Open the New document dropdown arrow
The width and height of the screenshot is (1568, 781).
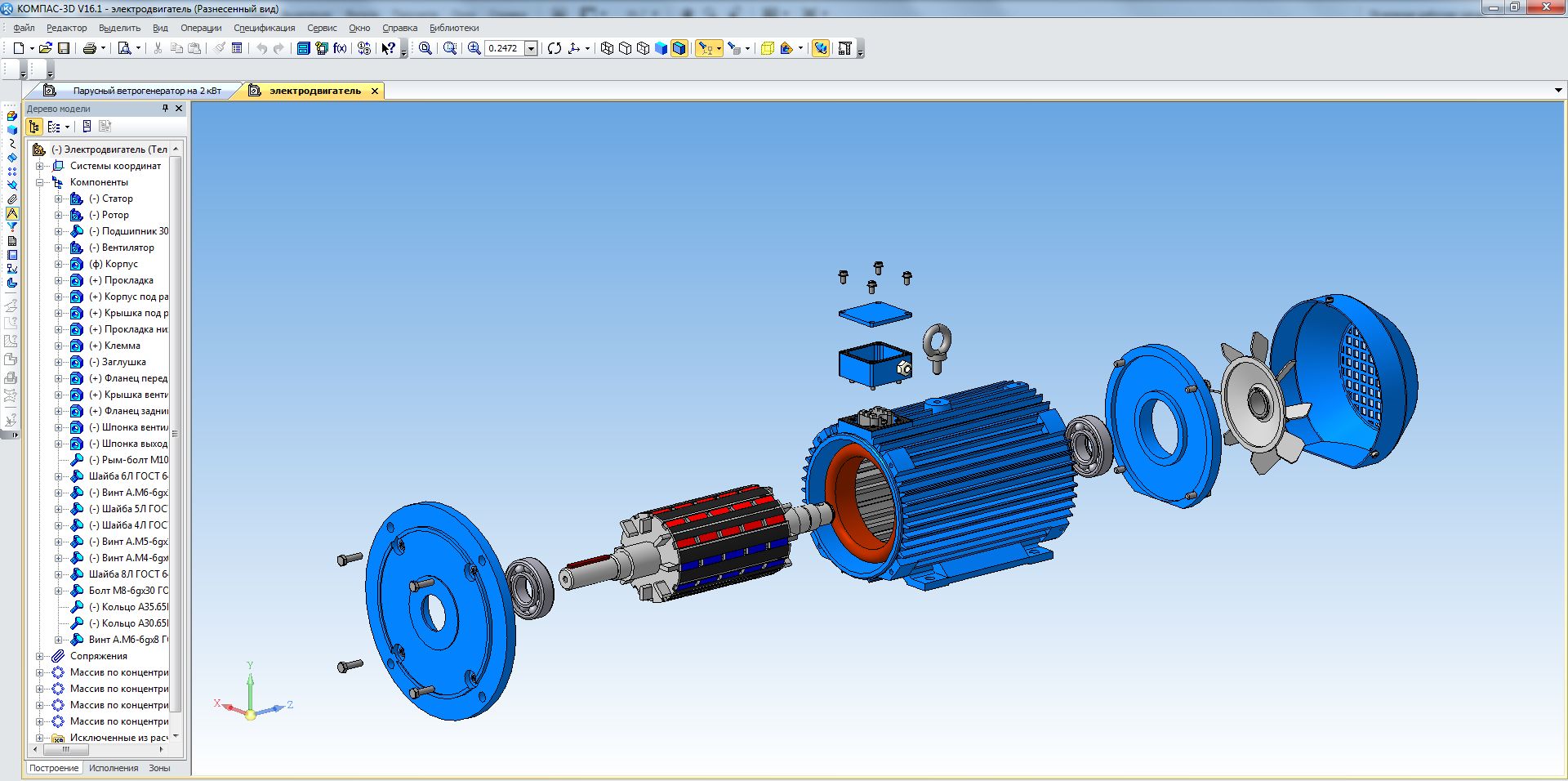[x=32, y=48]
